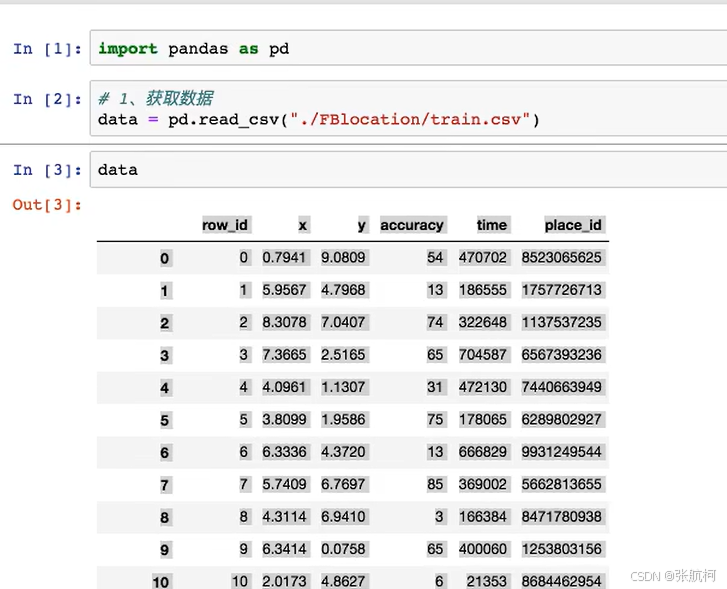
Task: Click time value 470702
Action: coord(484,257)
